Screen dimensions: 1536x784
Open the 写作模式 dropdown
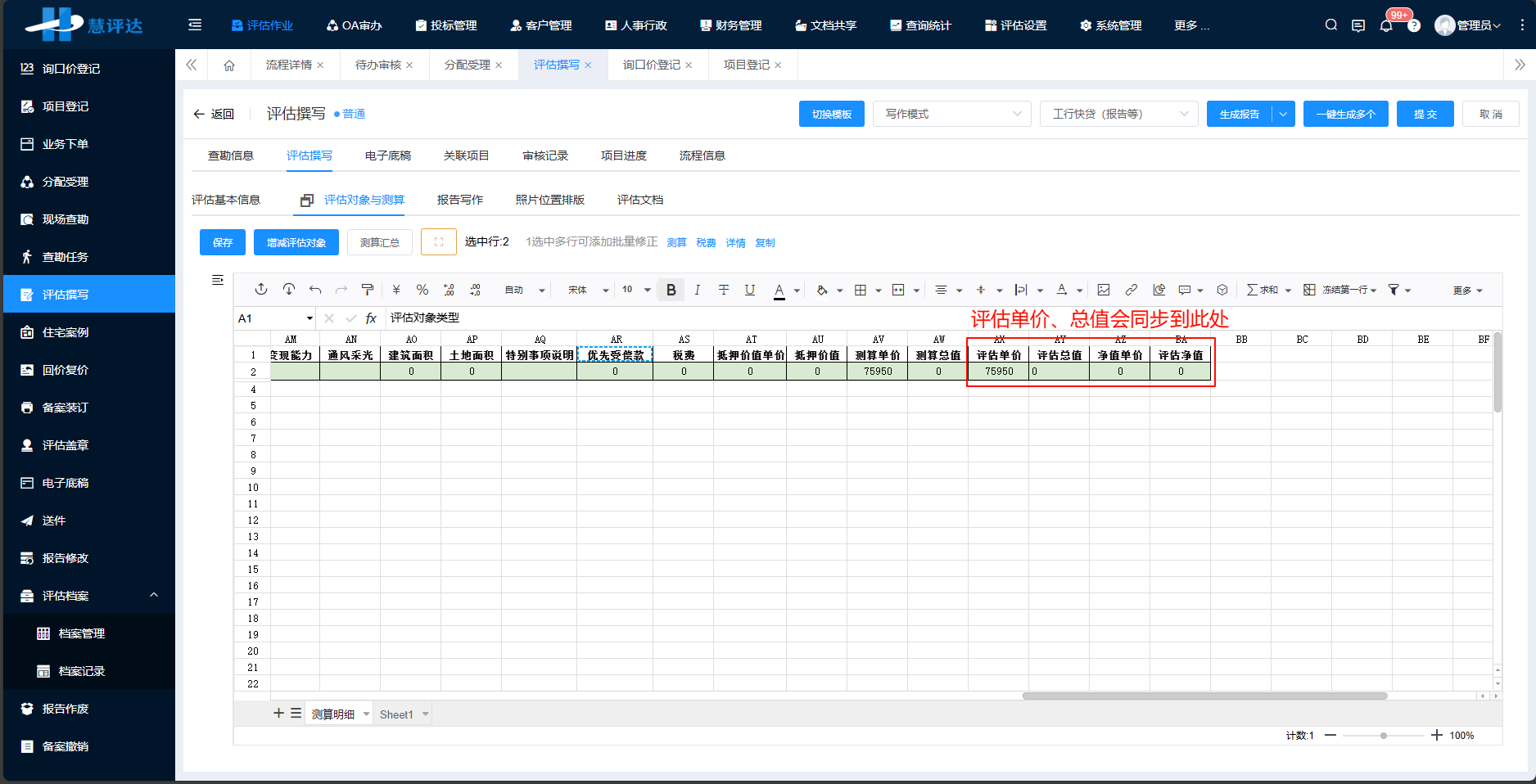tap(951, 114)
